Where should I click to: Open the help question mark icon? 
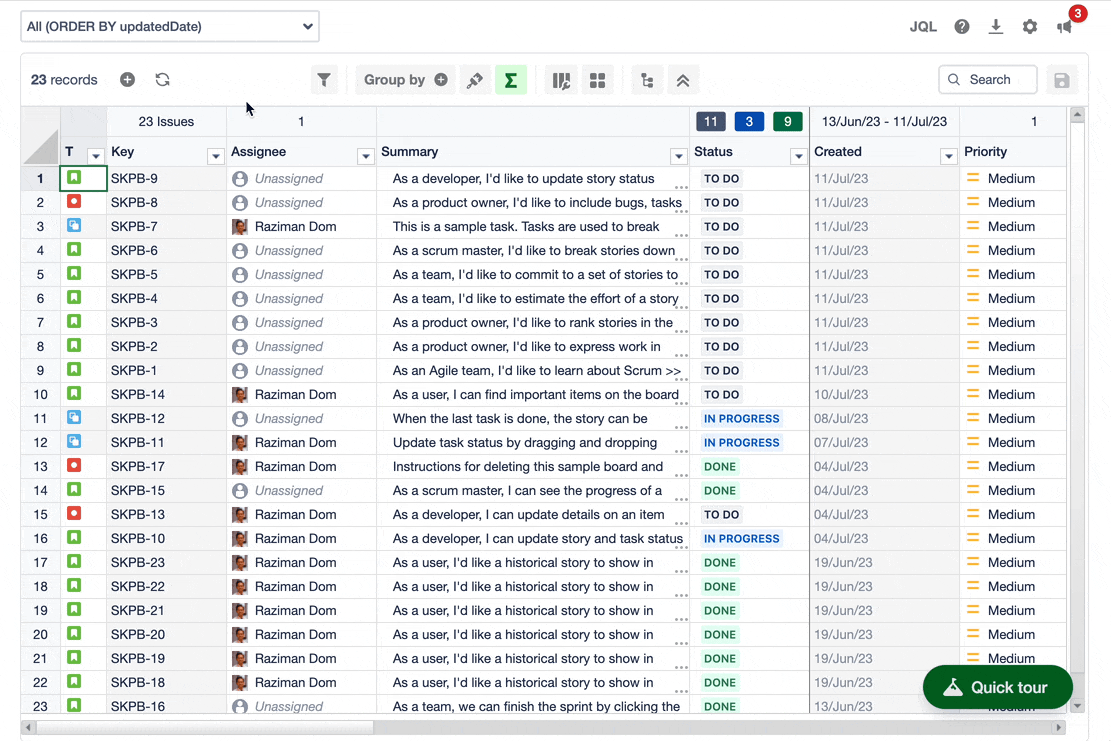(961, 27)
